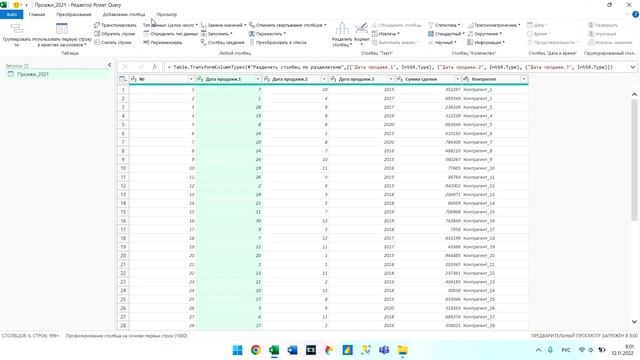Select row number 10 in the grid

[123, 168]
